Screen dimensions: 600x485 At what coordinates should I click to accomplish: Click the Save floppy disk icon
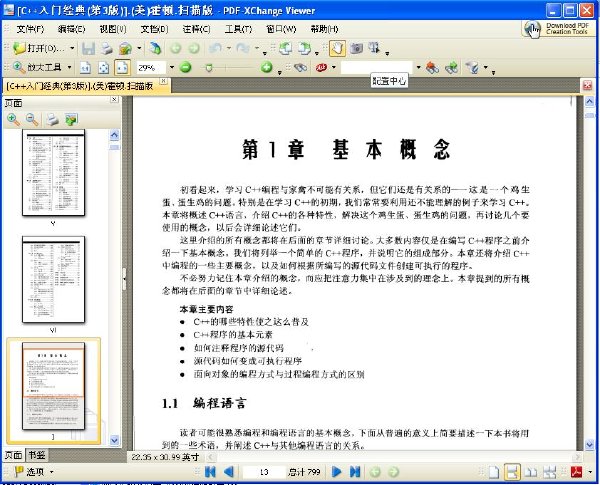[x=88, y=48]
